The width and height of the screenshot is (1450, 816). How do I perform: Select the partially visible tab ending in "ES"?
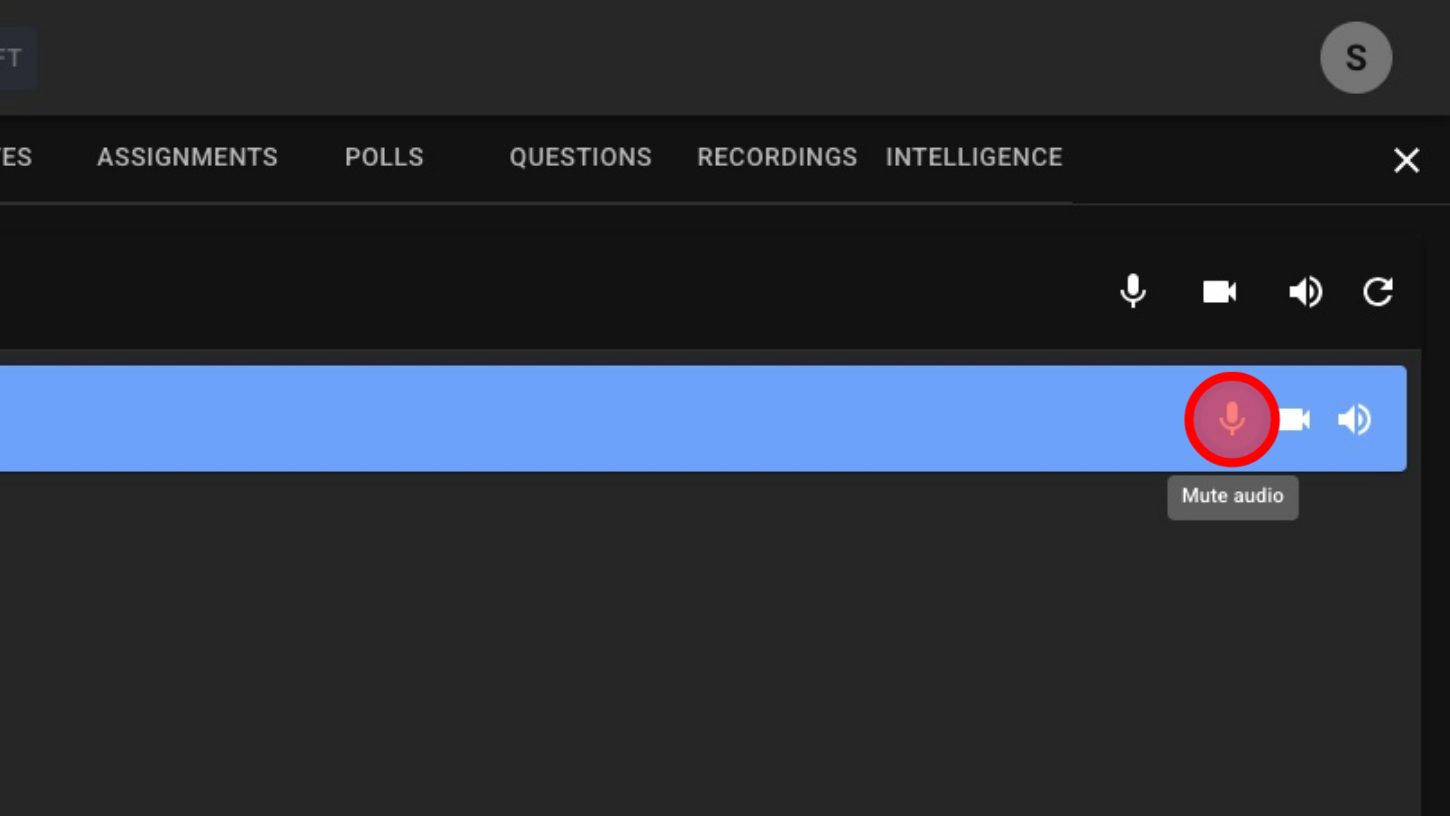[x=15, y=157]
